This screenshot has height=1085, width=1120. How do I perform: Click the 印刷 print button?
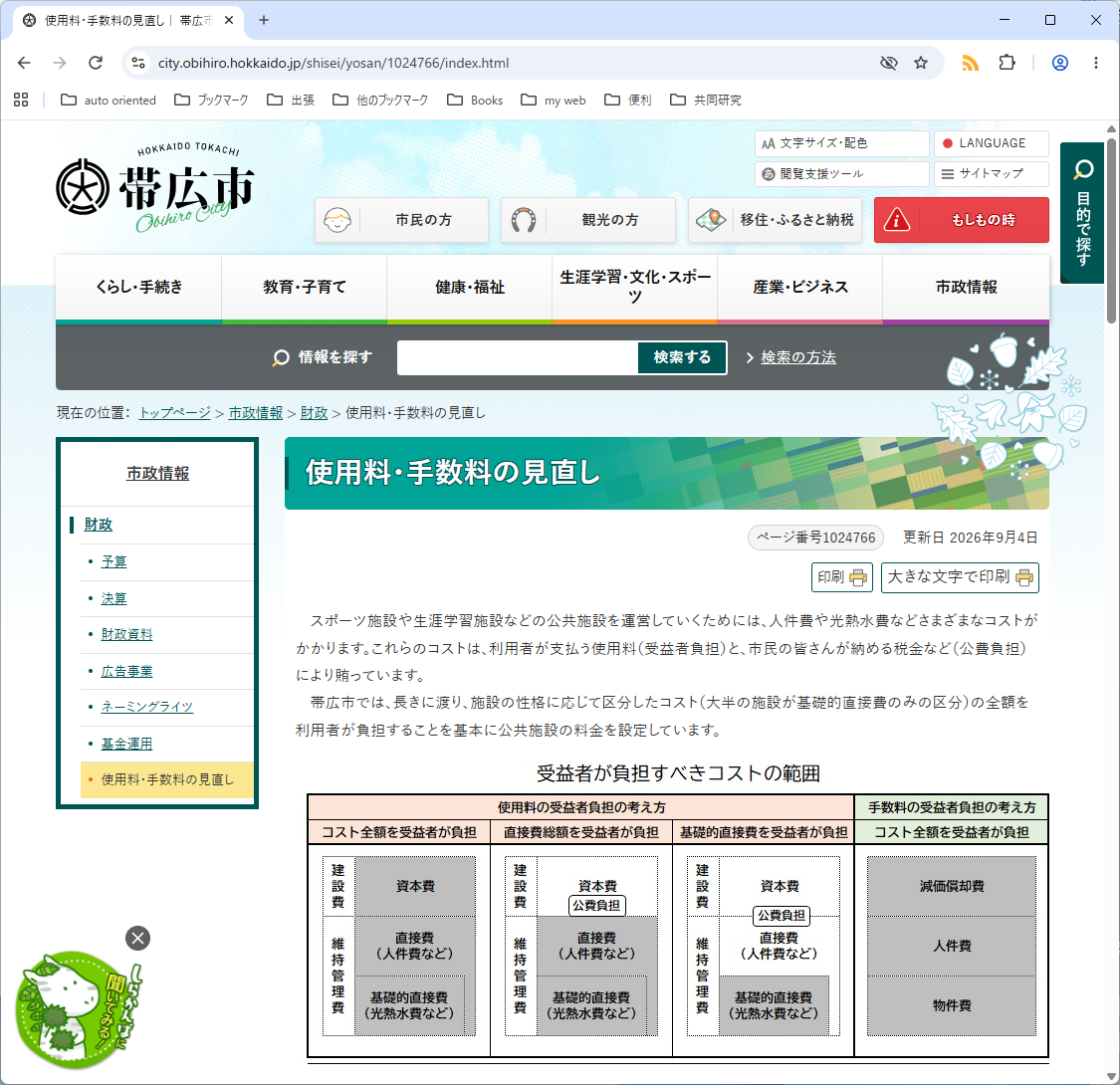pyautogui.click(x=842, y=577)
